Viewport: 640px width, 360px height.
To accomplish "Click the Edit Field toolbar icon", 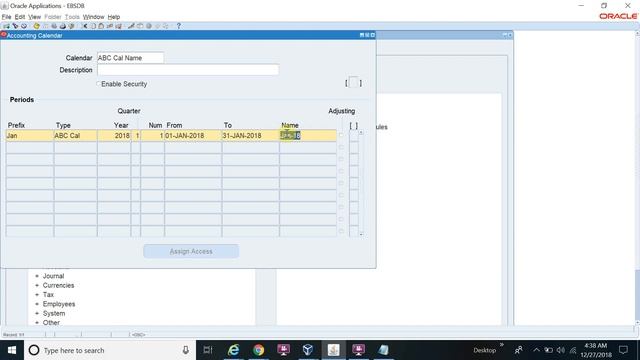I will (x=131, y=26).
